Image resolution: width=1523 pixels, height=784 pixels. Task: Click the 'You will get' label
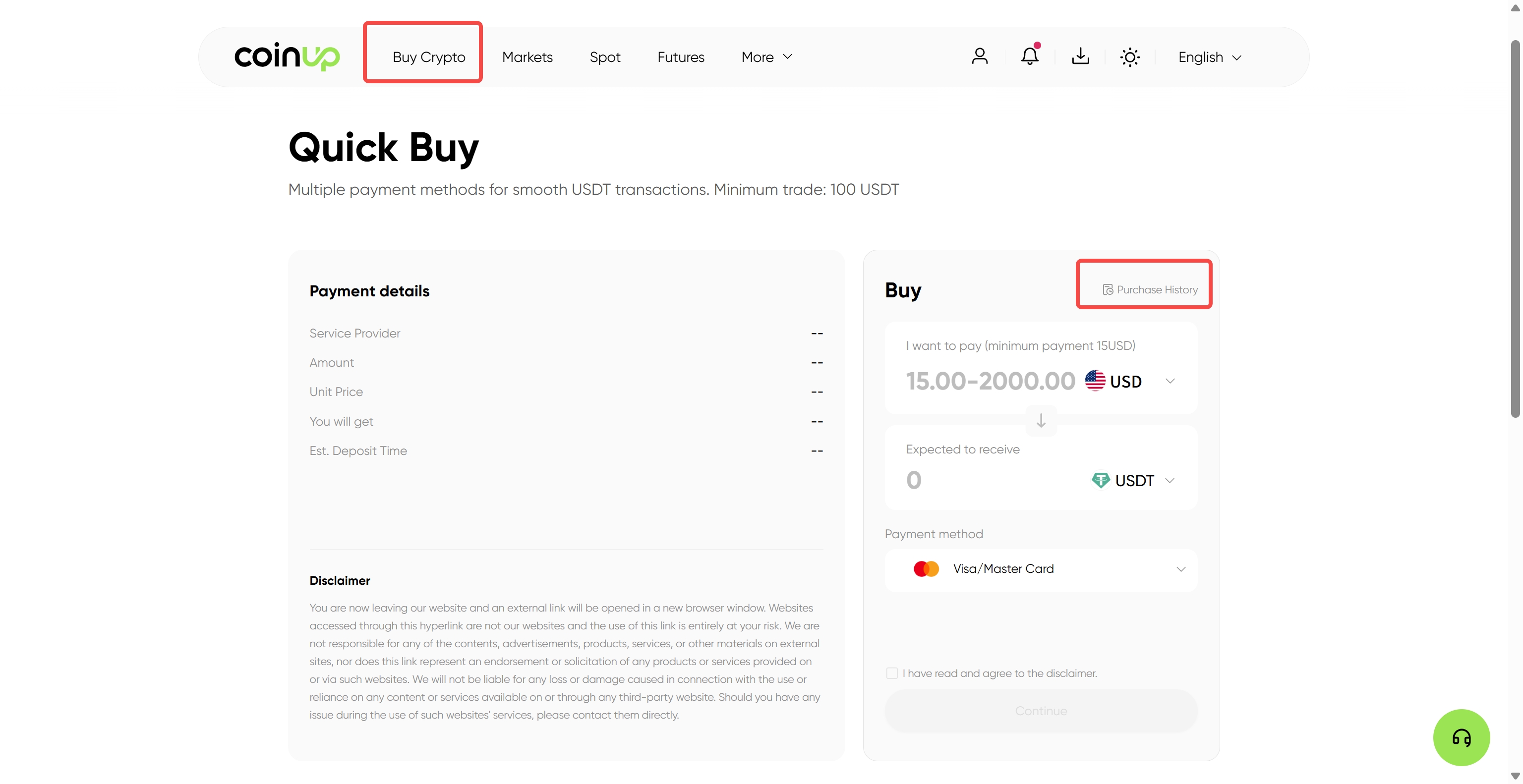[341, 421]
